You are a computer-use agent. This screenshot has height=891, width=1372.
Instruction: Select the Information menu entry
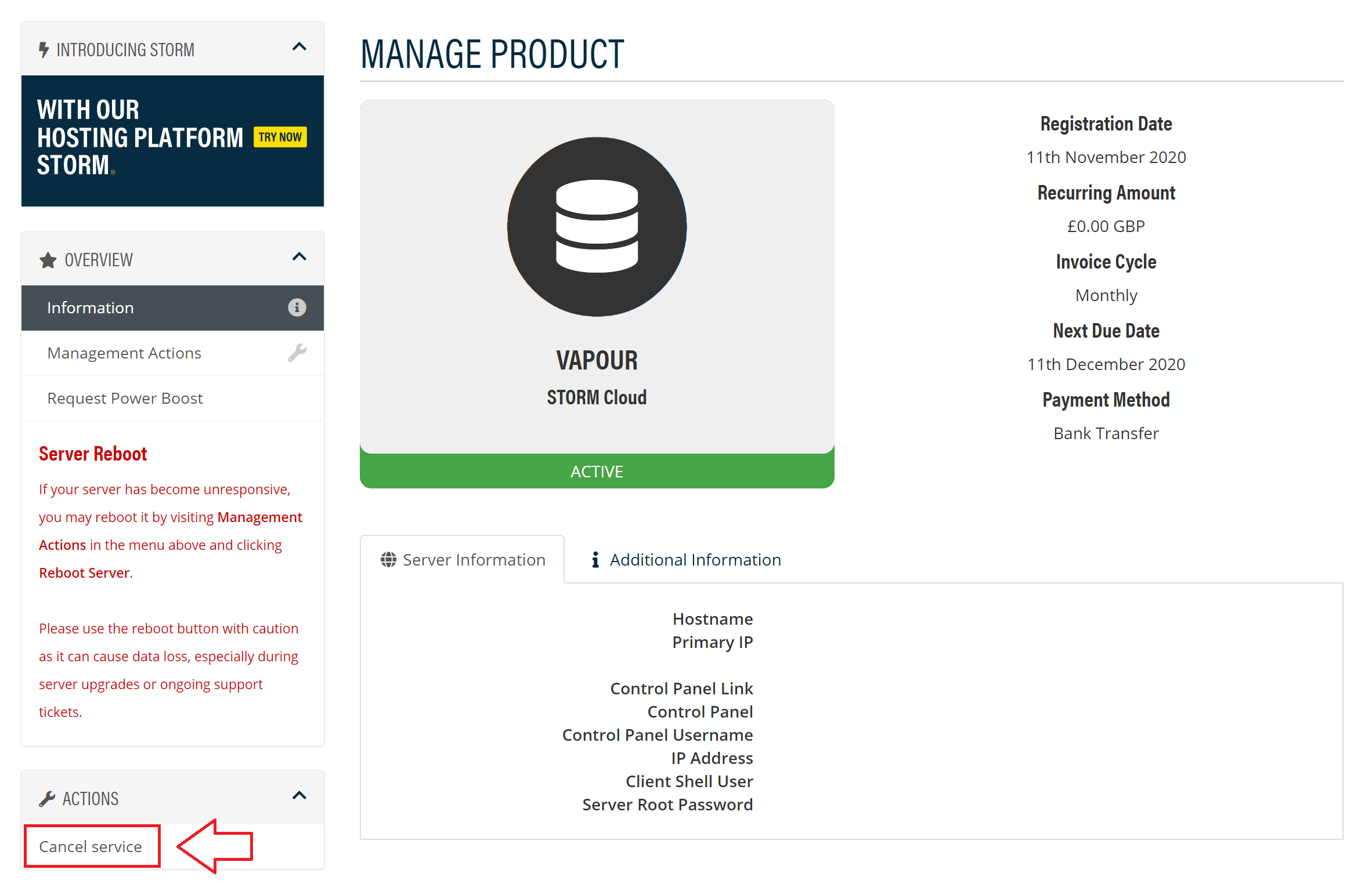pyautogui.click(x=91, y=307)
